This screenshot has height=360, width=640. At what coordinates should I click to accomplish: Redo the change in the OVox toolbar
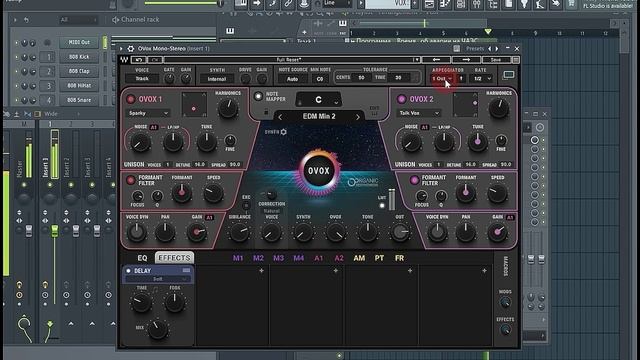pos(155,60)
